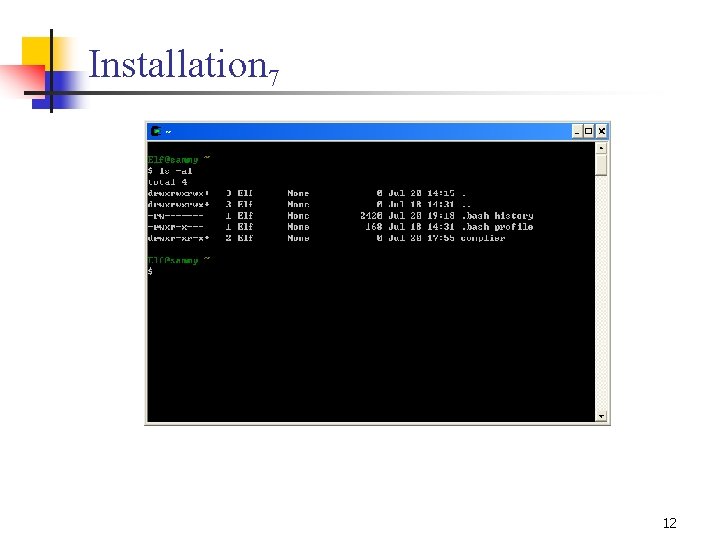Image resolution: width=720 pixels, height=540 pixels.
Task: Click the '.bash_history' file name
Action: pyautogui.click(x=497, y=215)
